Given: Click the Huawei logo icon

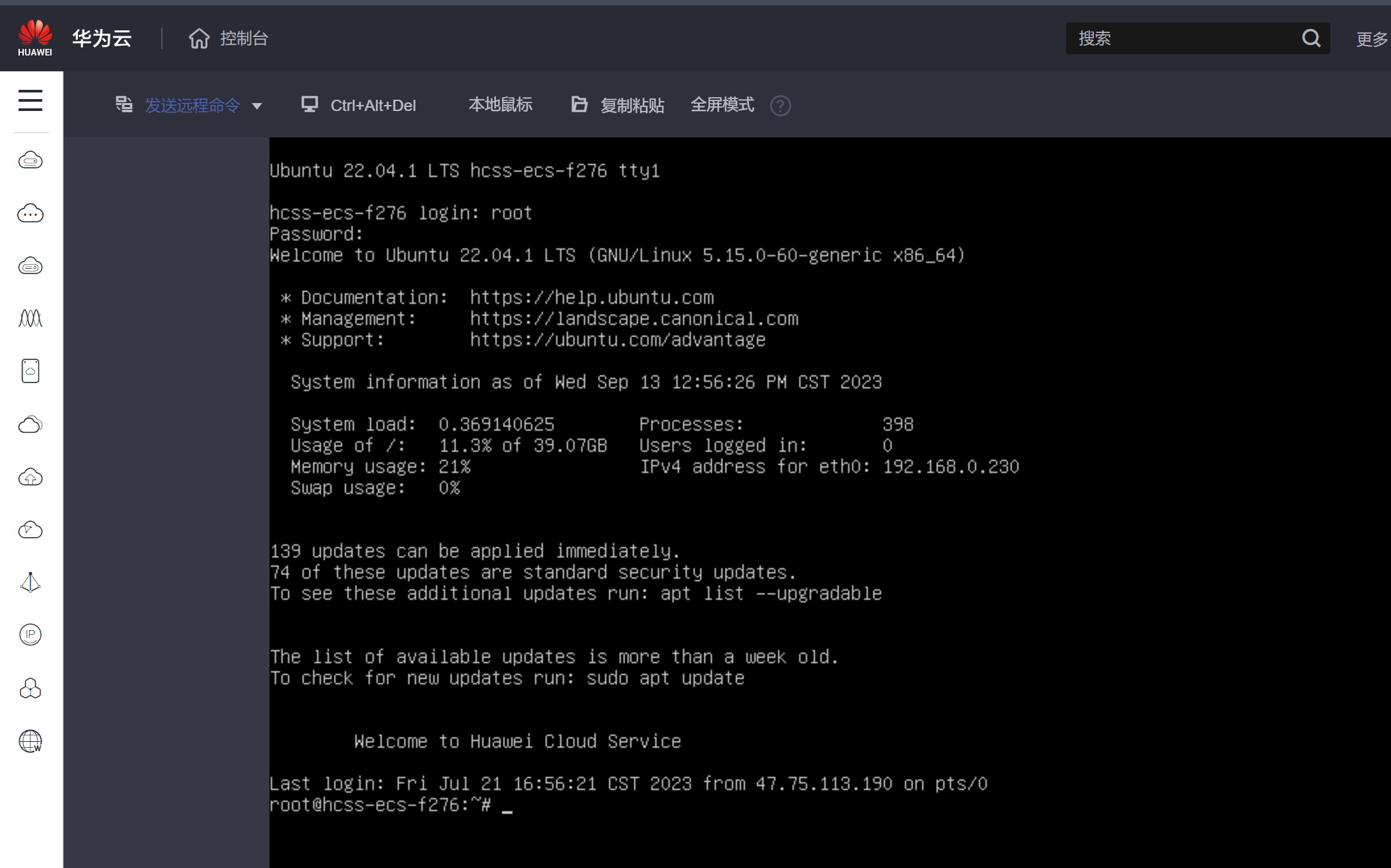Looking at the screenshot, I should [35, 38].
